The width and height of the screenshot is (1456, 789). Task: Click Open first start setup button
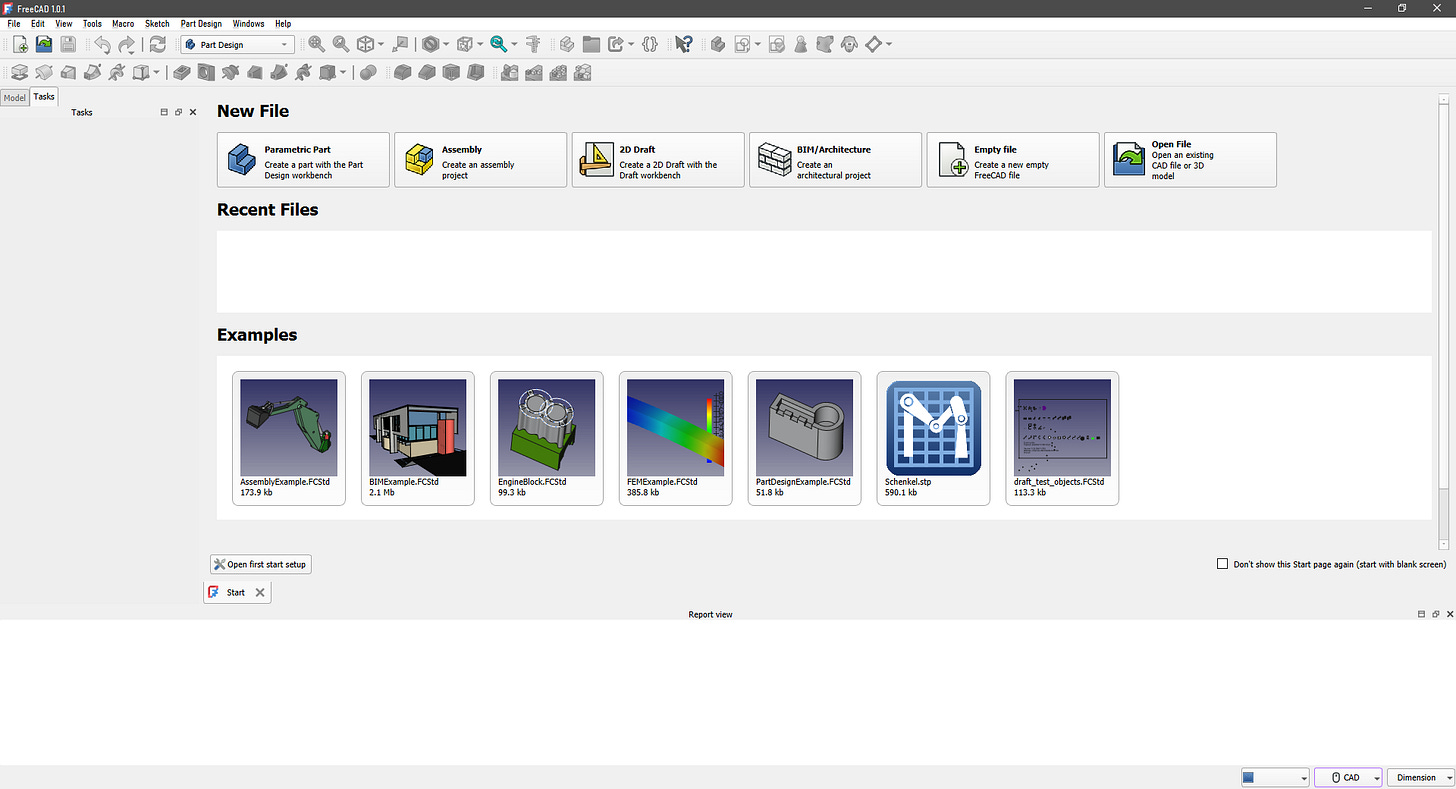click(261, 564)
